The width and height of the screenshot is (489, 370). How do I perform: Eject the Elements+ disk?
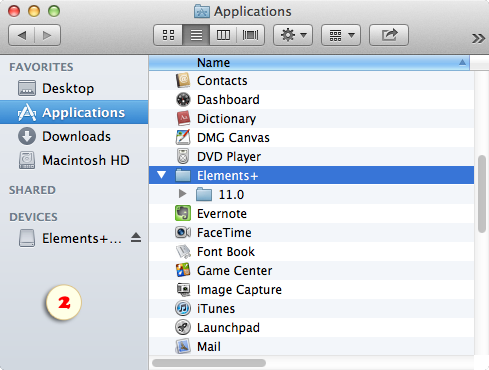tap(136, 238)
